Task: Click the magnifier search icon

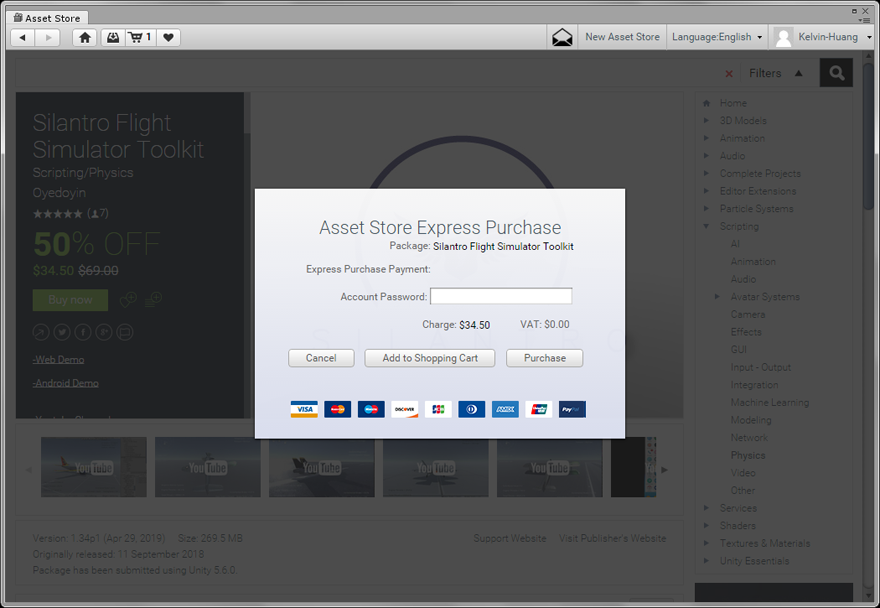Action: pos(836,73)
